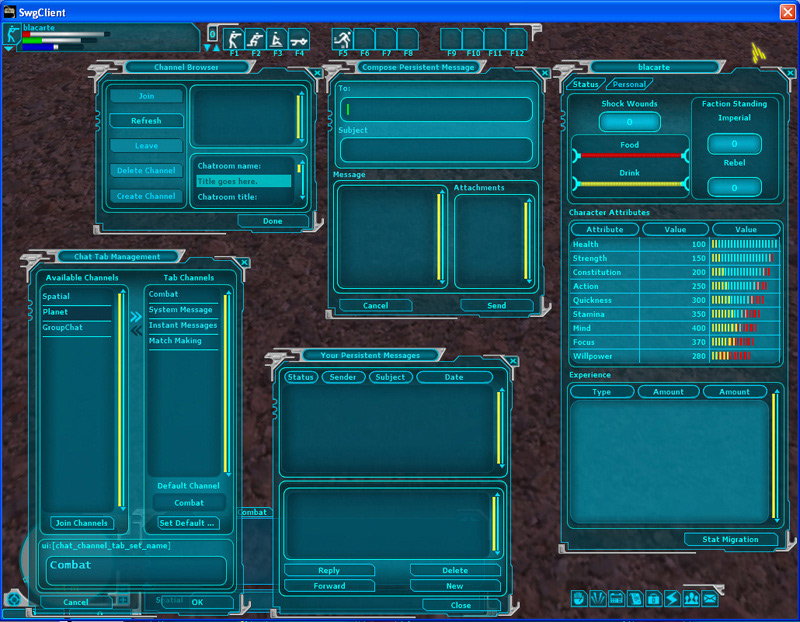Click the Refresh button in Channel Browser
The width and height of the screenshot is (800, 622).
tap(146, 121)
